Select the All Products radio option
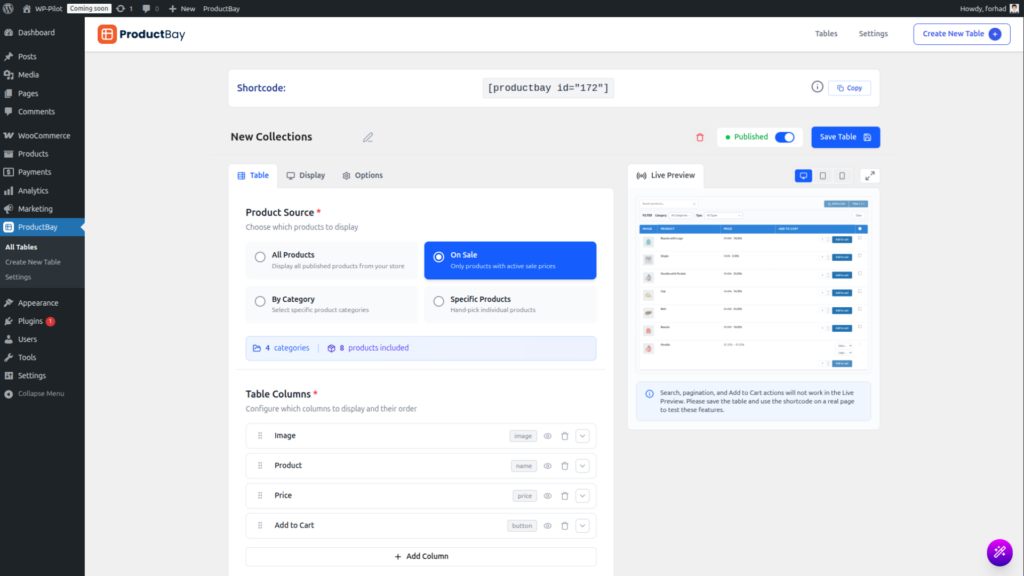The height and width of the screenshot is (576, 1024). [x=260, y=257]
